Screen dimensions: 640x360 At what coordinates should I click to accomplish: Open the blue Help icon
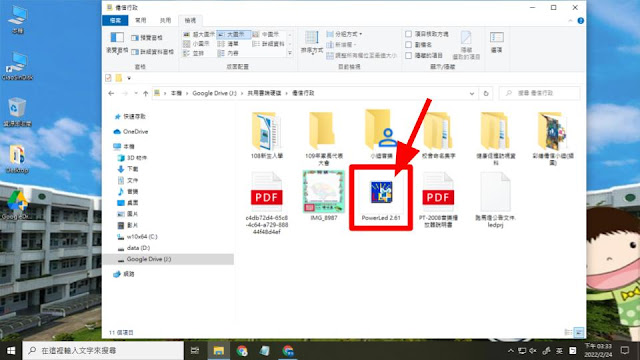coord(580,20)
